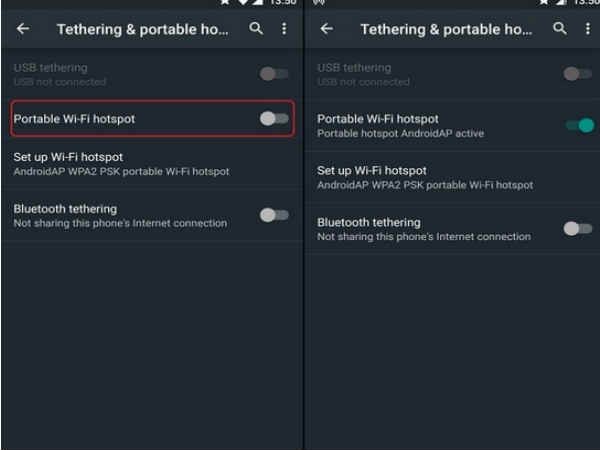Select red-outlined Portable Wi-Fi hotspot row label
The width and height of the screenshot is (600, 450).
point(74,119)
